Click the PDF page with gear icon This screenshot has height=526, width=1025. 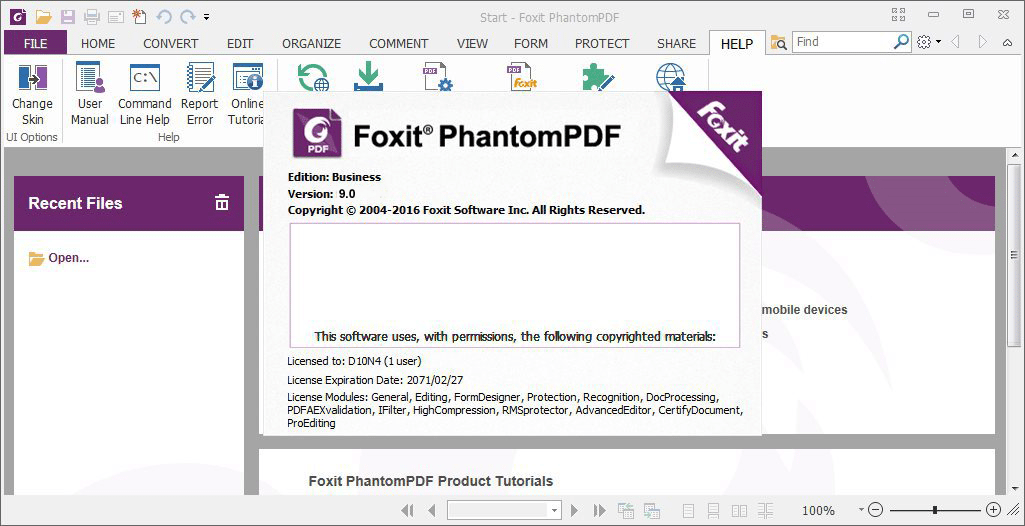pos(437,77)
